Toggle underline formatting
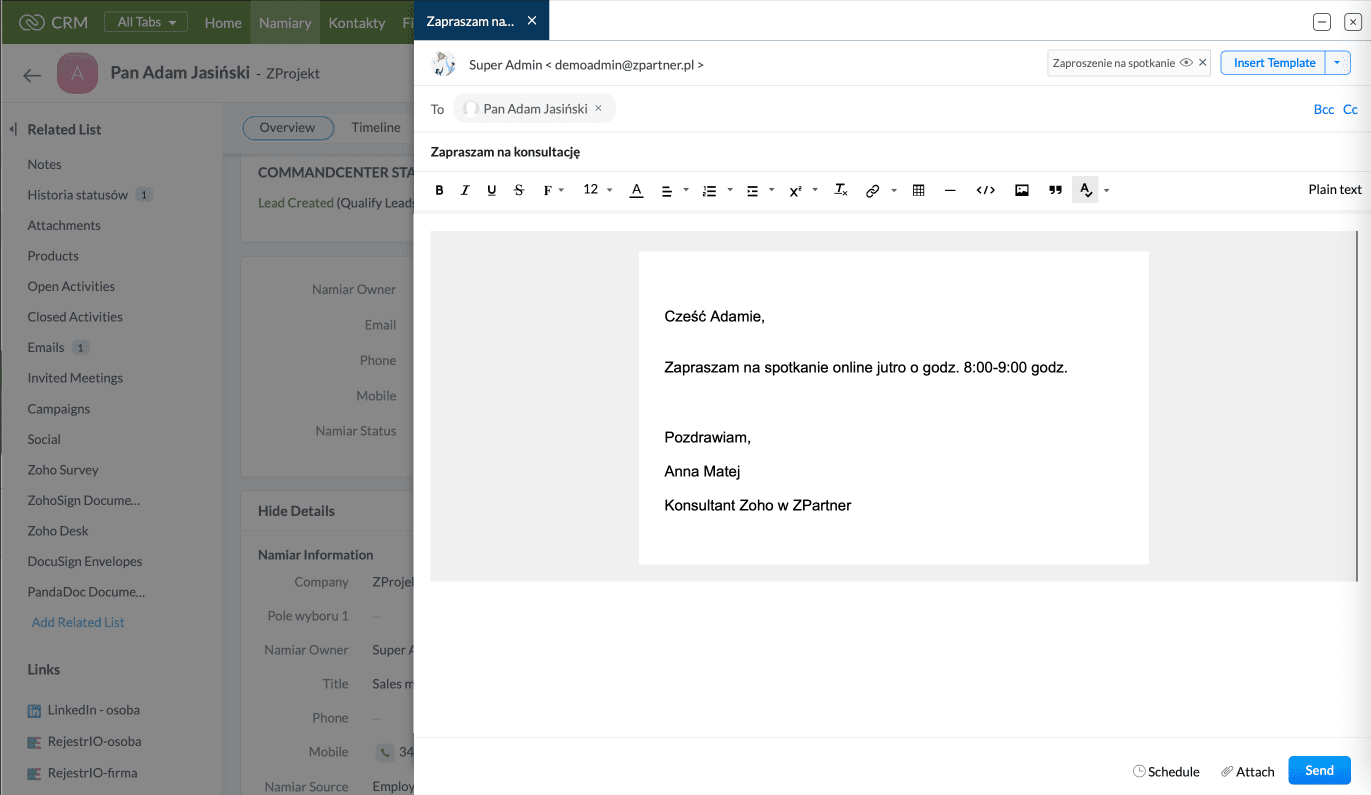Viewport: 1371px width, 795px height. (491, 190)
